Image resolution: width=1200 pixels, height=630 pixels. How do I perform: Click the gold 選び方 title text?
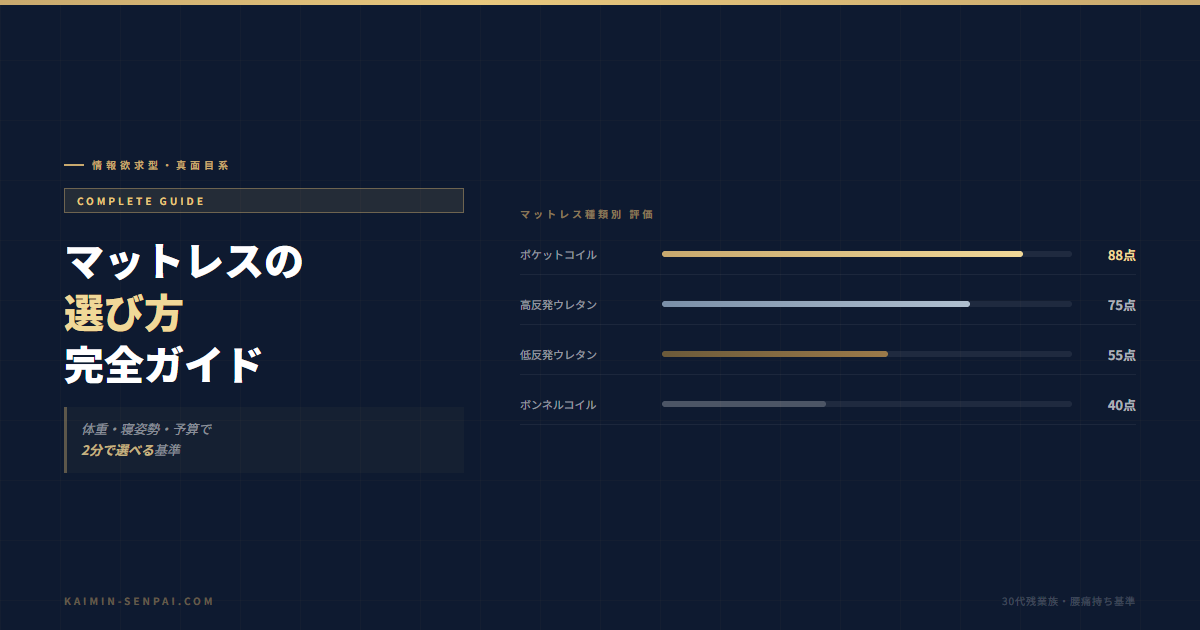123,314
